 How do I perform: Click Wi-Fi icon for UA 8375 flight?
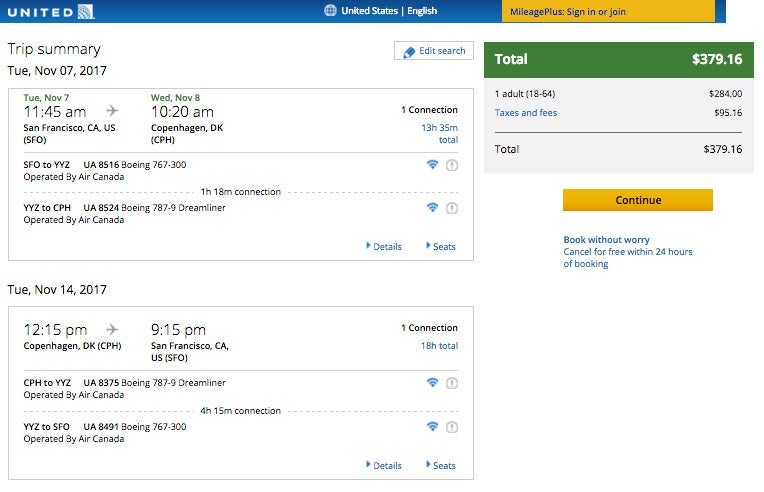pyautogui.click(x=432, y=383)
